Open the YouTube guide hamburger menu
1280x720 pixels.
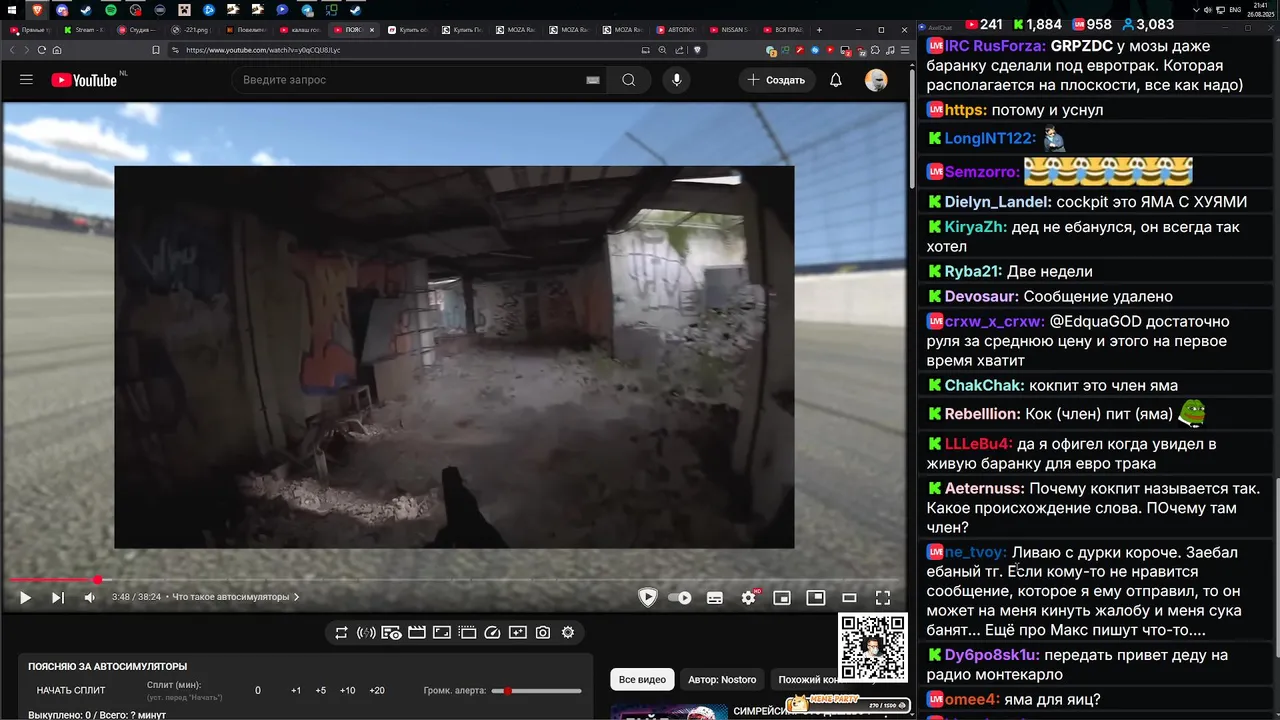click(26, 80)
